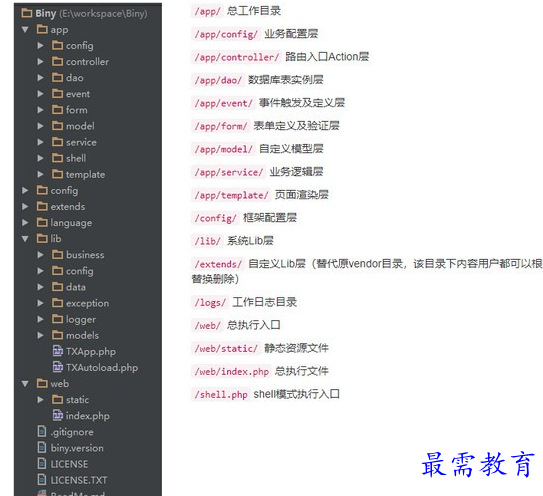Click the /app/event/ path label

click(223, 103)
